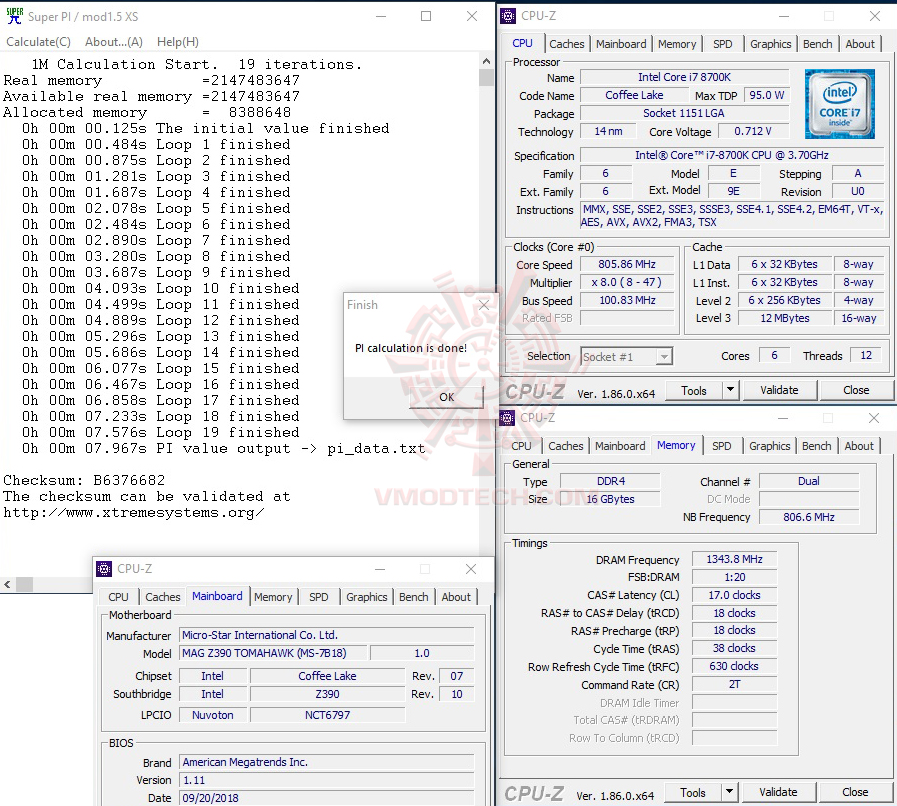Viewport: 897px width, 806px height.
Task: Click Close on the Memory window footer
Action: point(855,792)
